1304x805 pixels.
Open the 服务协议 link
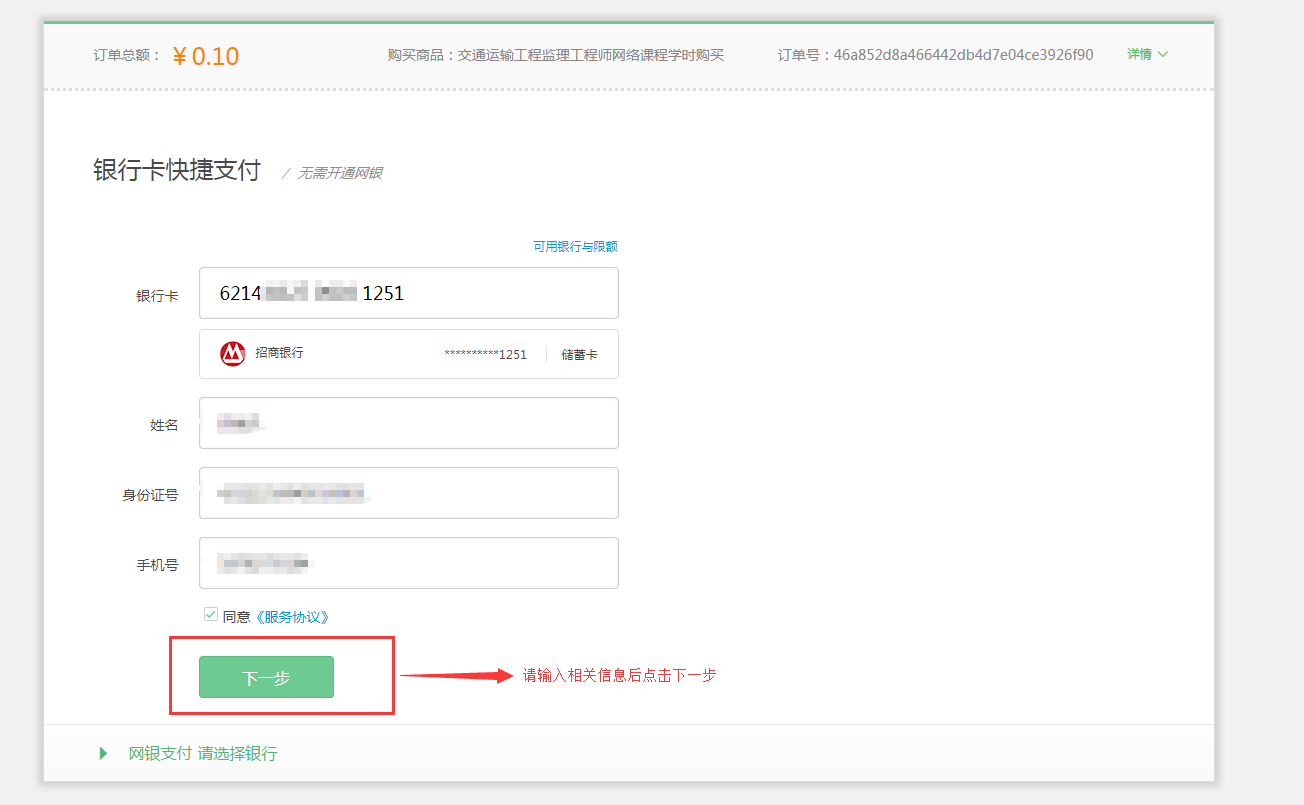[x=292, y=617]
